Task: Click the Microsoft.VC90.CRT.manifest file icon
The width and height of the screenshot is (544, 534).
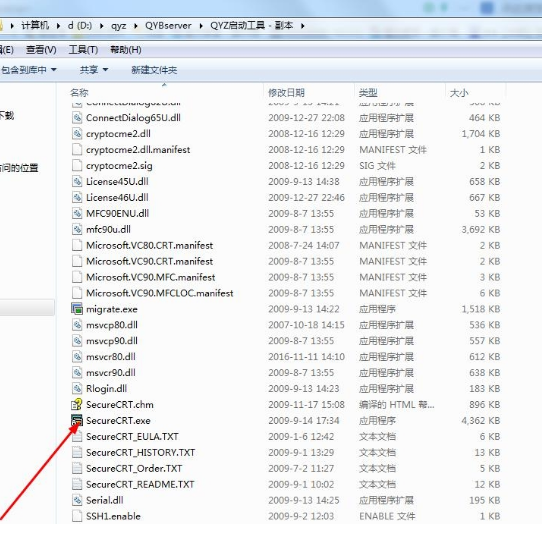Action: coord(77,261)
